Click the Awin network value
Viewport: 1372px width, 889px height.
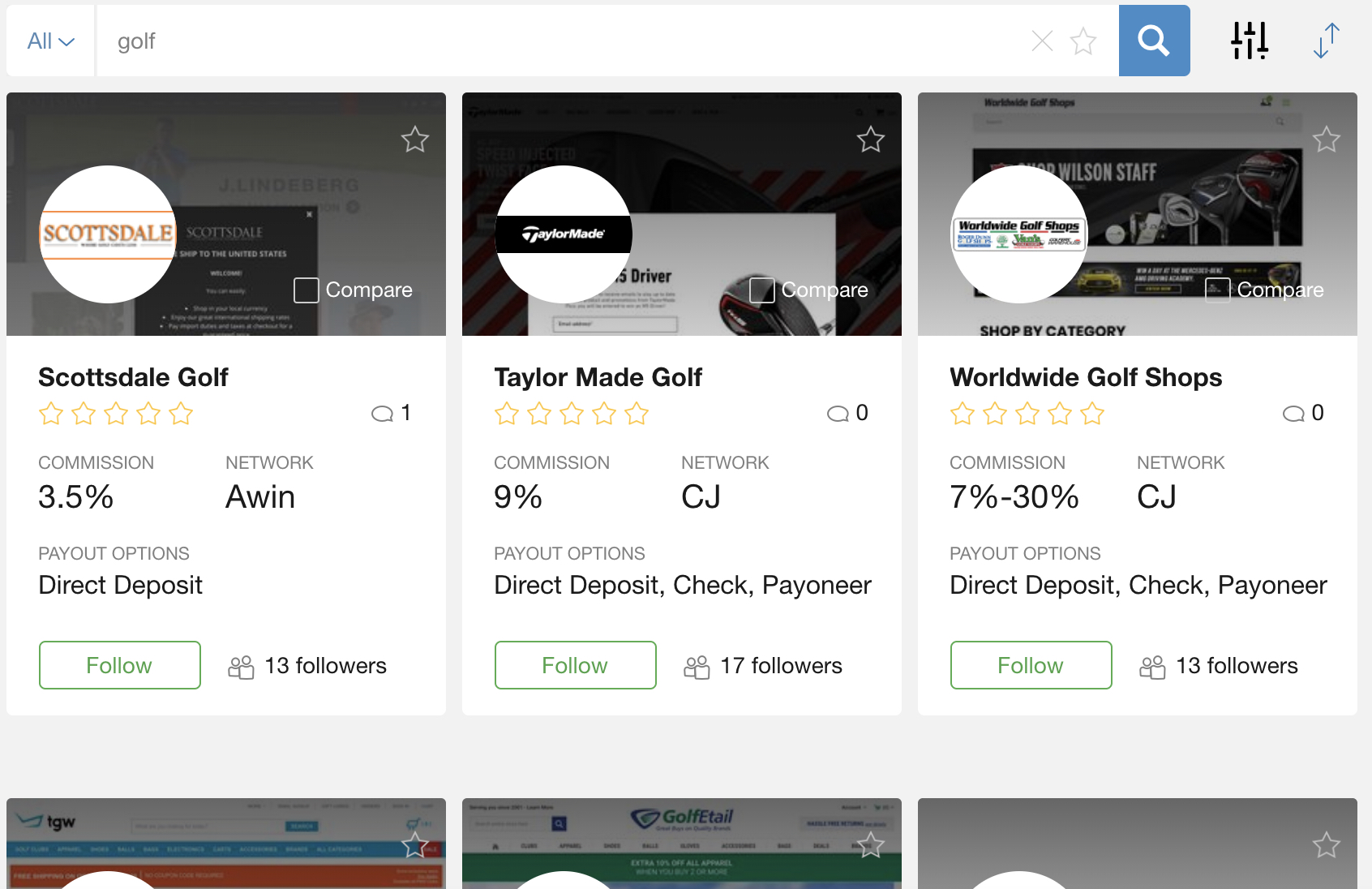click(260, 497)
